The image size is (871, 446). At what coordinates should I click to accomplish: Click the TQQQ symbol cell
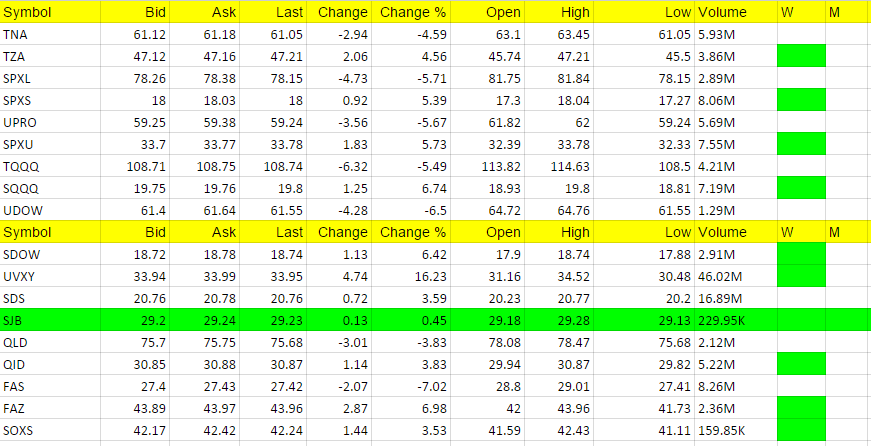click(50, 166)
